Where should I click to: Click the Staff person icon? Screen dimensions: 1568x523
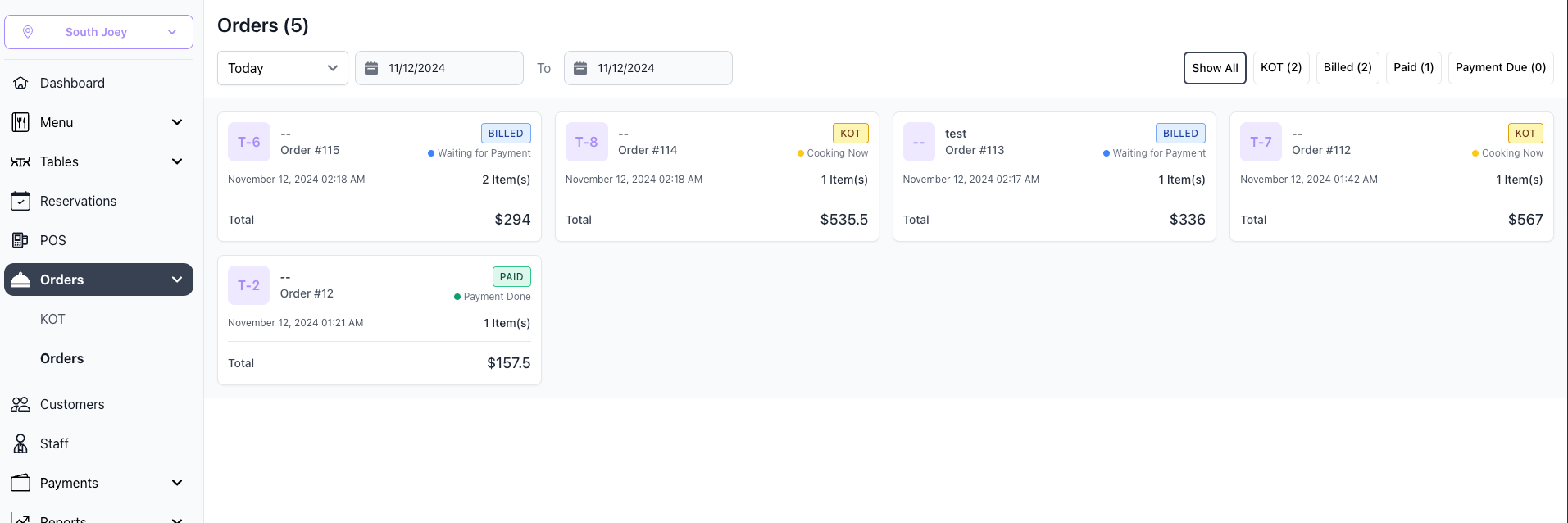20,443
